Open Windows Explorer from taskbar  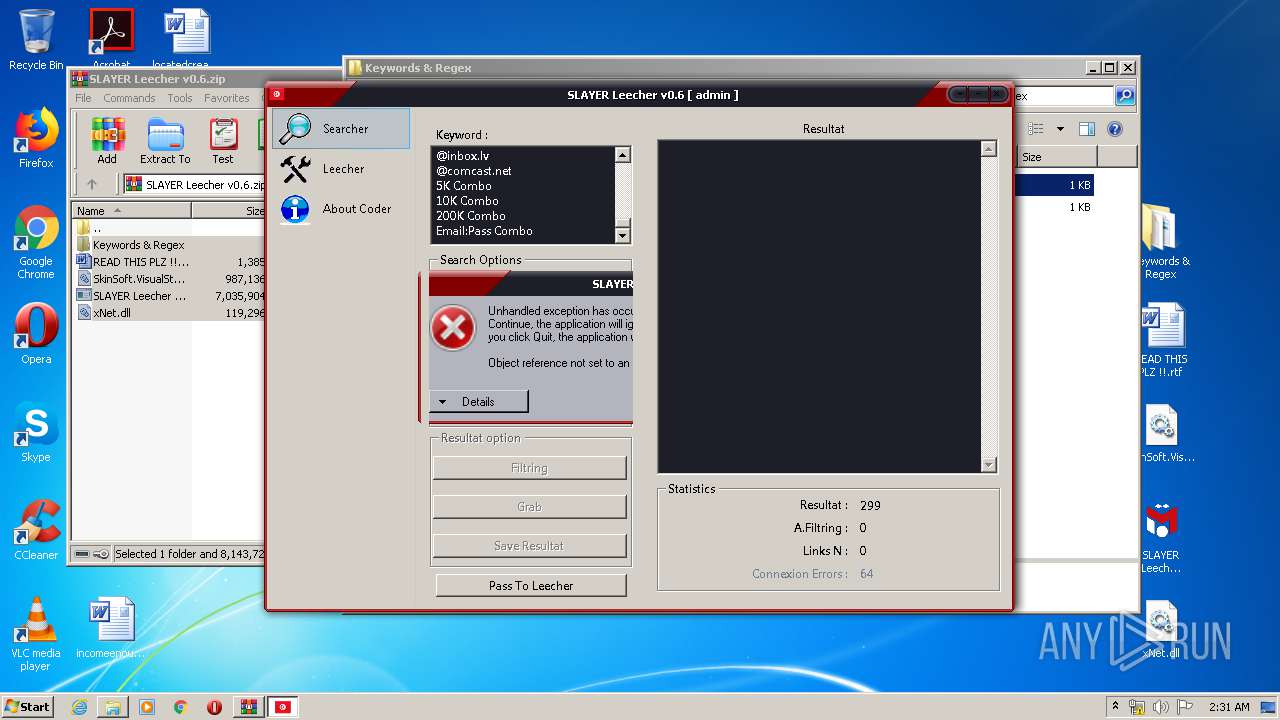113,707
